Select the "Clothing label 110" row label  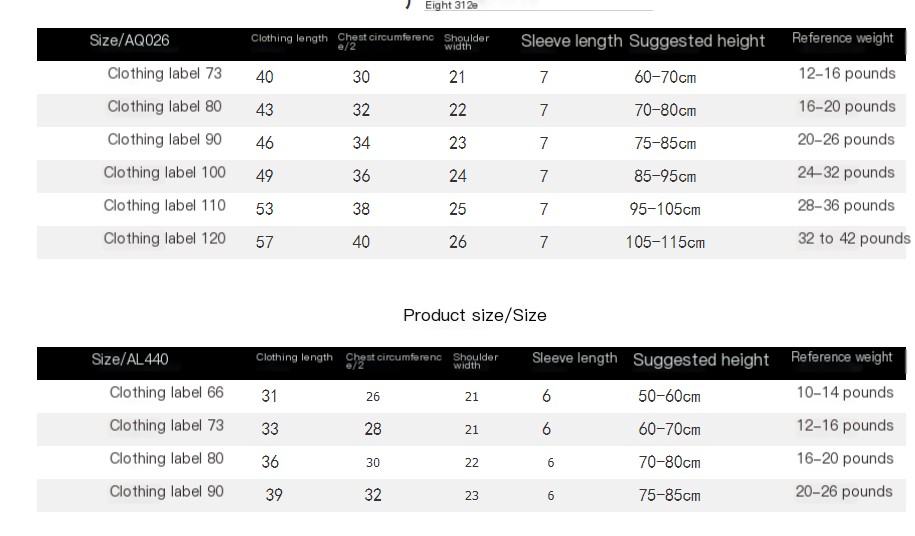click(164, 206)
